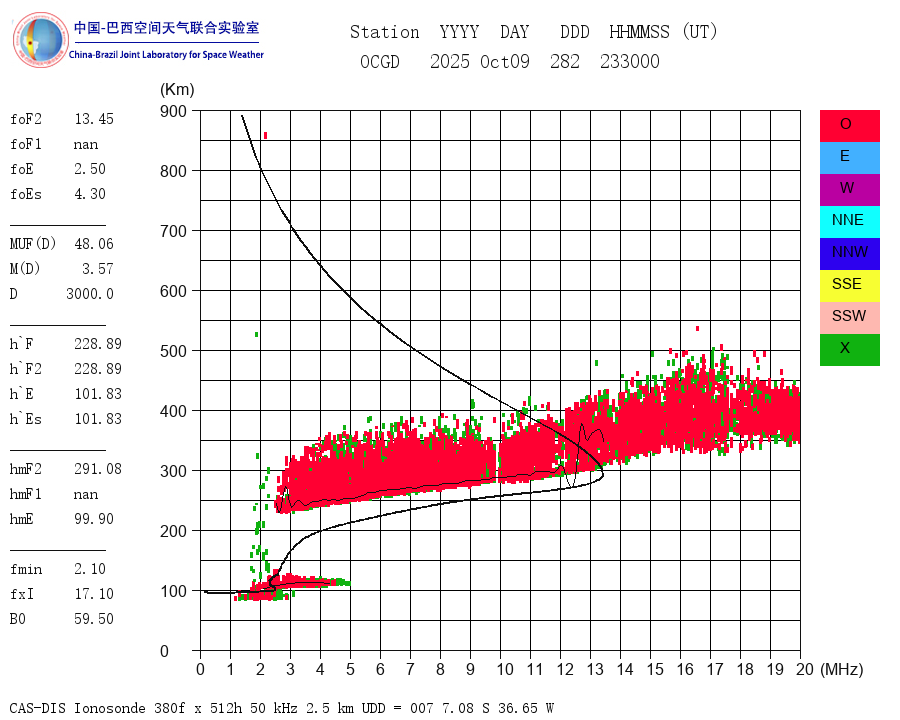This screenshot has width=900, height=720.
Task: Click the B0 value 59.50
Action: pyautogui.click(x=94, y=619)
